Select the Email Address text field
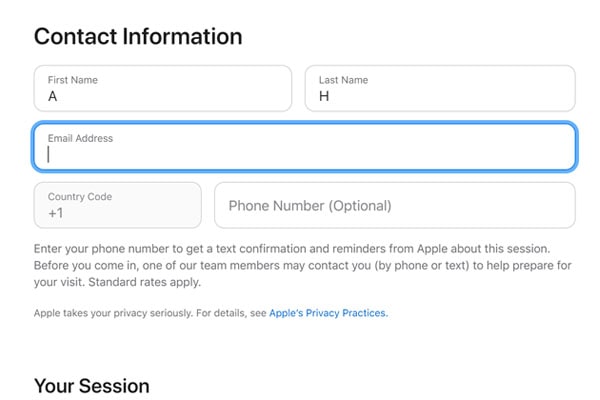The image size is (600, 400). point(305,147)
